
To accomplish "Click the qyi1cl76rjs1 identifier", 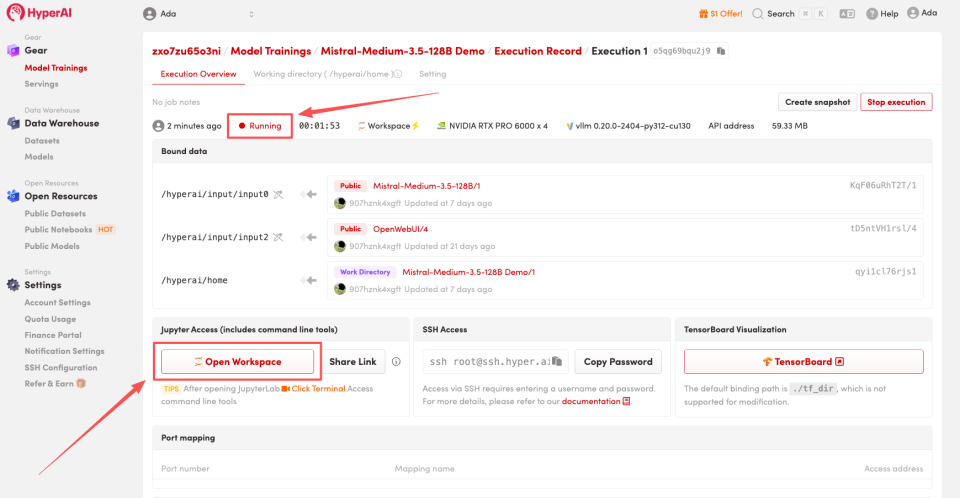I will [x=886, y=271].
